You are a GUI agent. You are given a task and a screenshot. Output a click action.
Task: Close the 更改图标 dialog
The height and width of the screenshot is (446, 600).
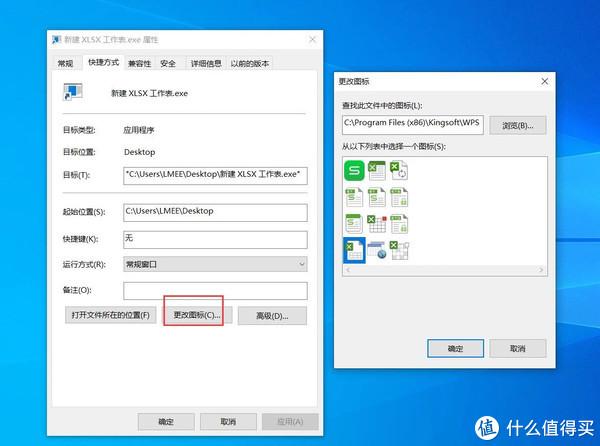(545, 81)
